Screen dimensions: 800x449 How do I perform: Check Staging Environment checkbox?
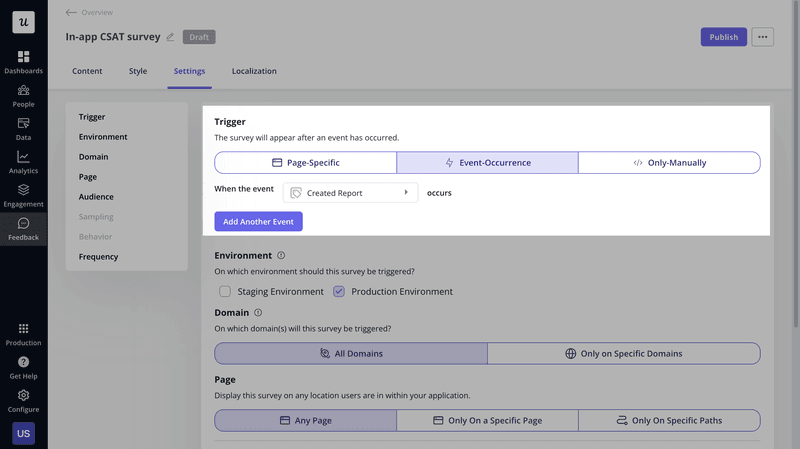(x=225, y=291)
